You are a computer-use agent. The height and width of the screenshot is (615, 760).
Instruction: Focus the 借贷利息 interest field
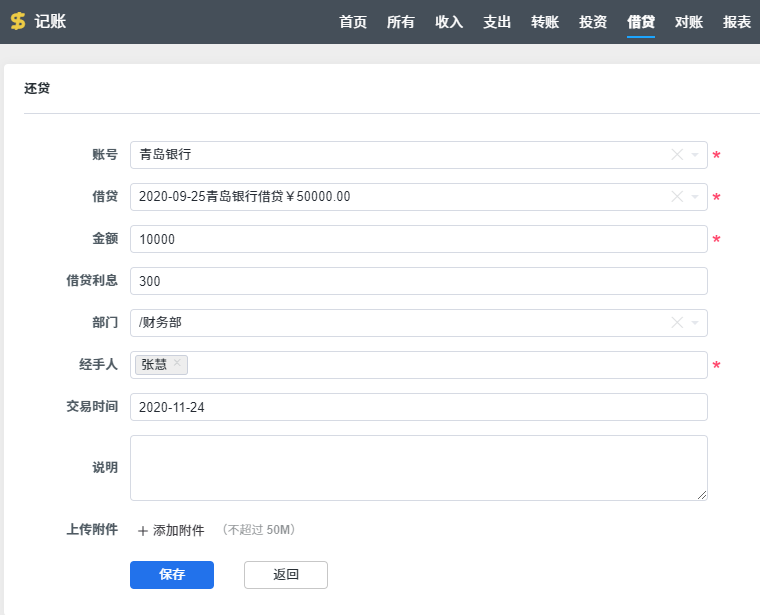[418, 281]
